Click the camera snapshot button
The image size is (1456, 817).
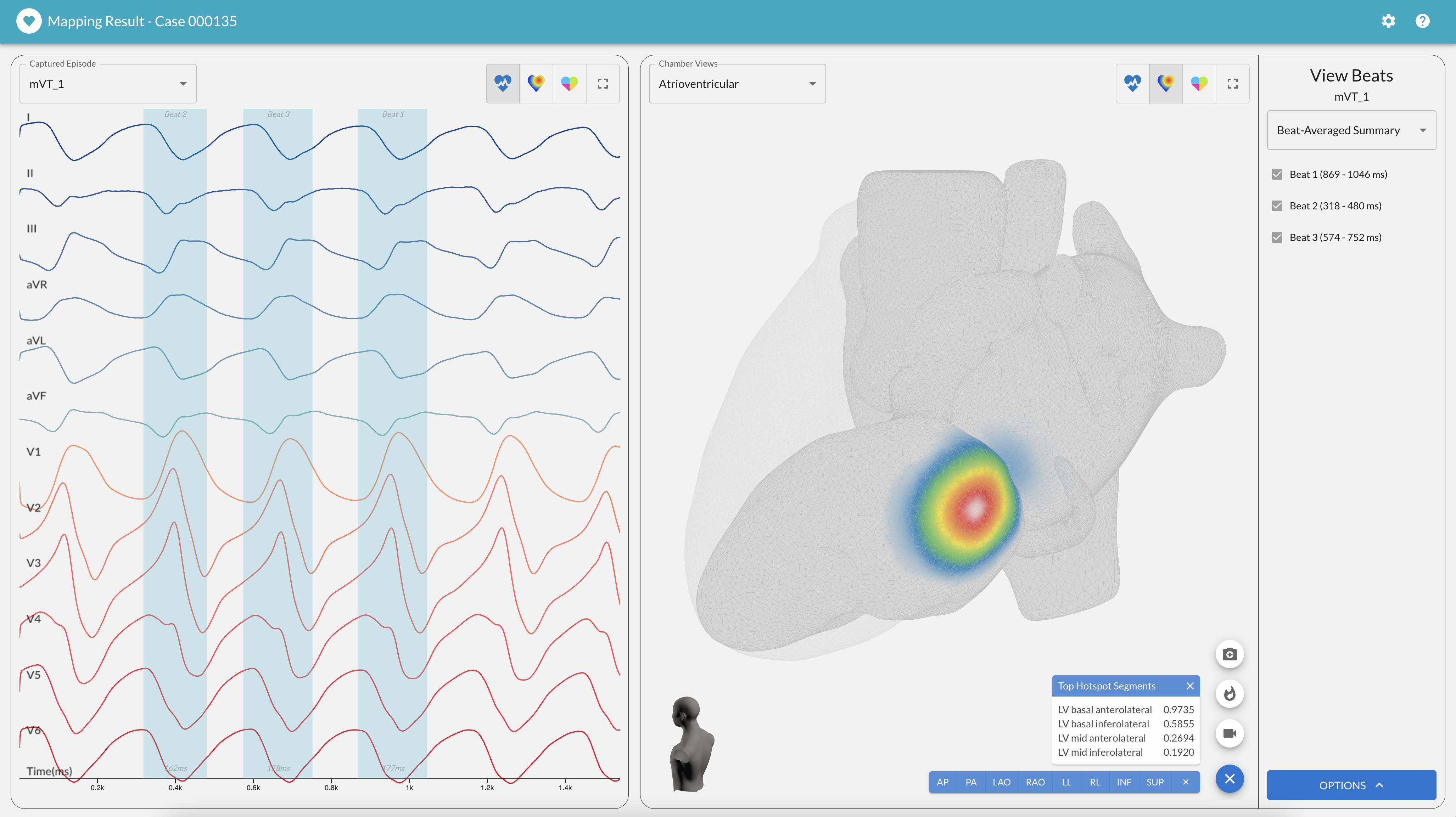[1230, 654]
